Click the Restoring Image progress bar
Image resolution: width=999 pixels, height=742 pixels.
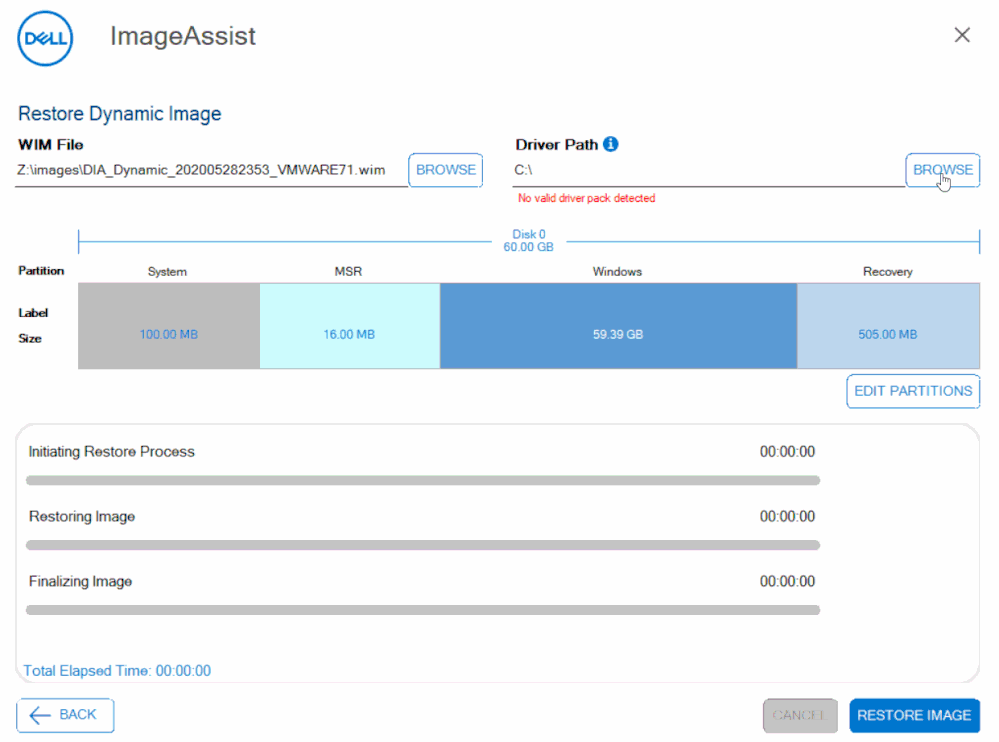click(x=423, y=545)
